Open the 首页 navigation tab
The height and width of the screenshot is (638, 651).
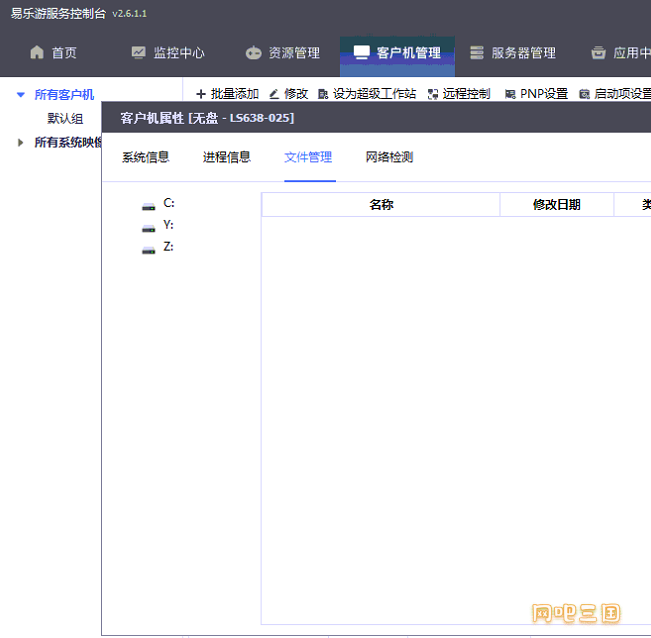(54, 53)
